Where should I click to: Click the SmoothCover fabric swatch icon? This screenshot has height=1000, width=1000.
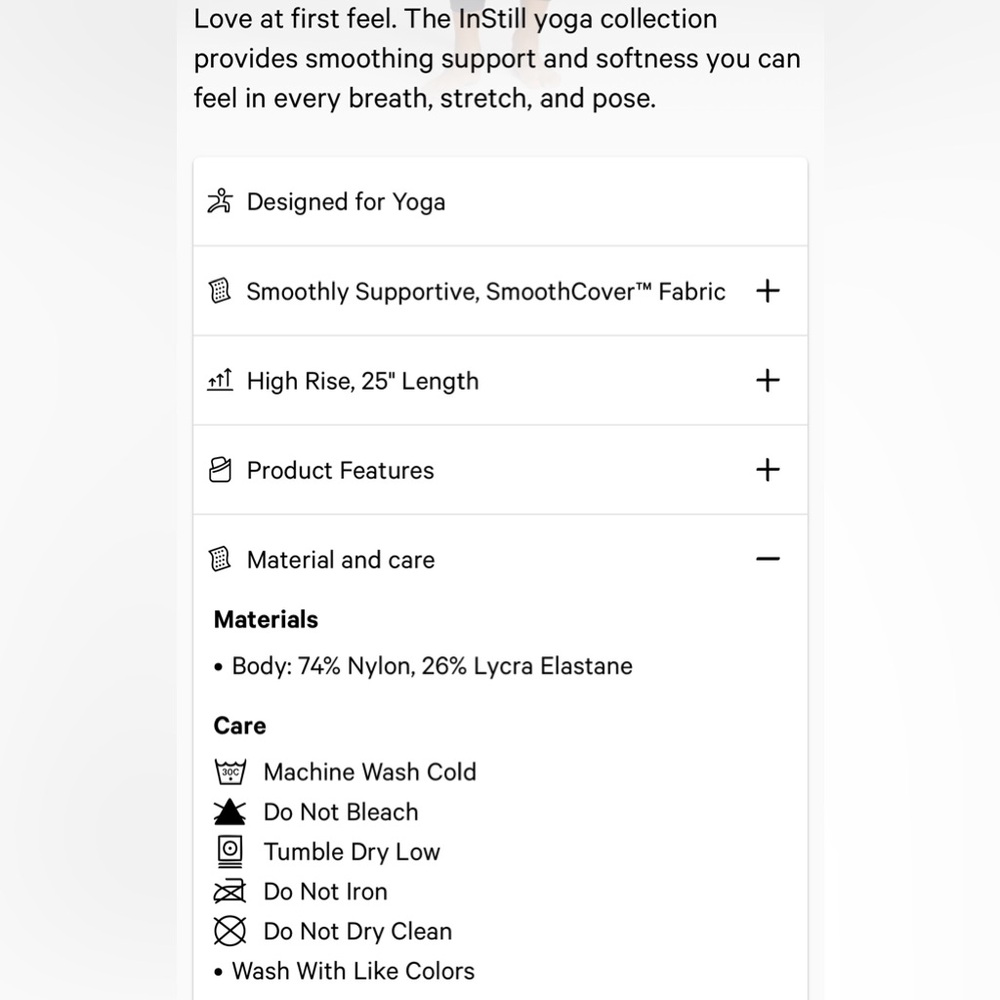[220, 291]
